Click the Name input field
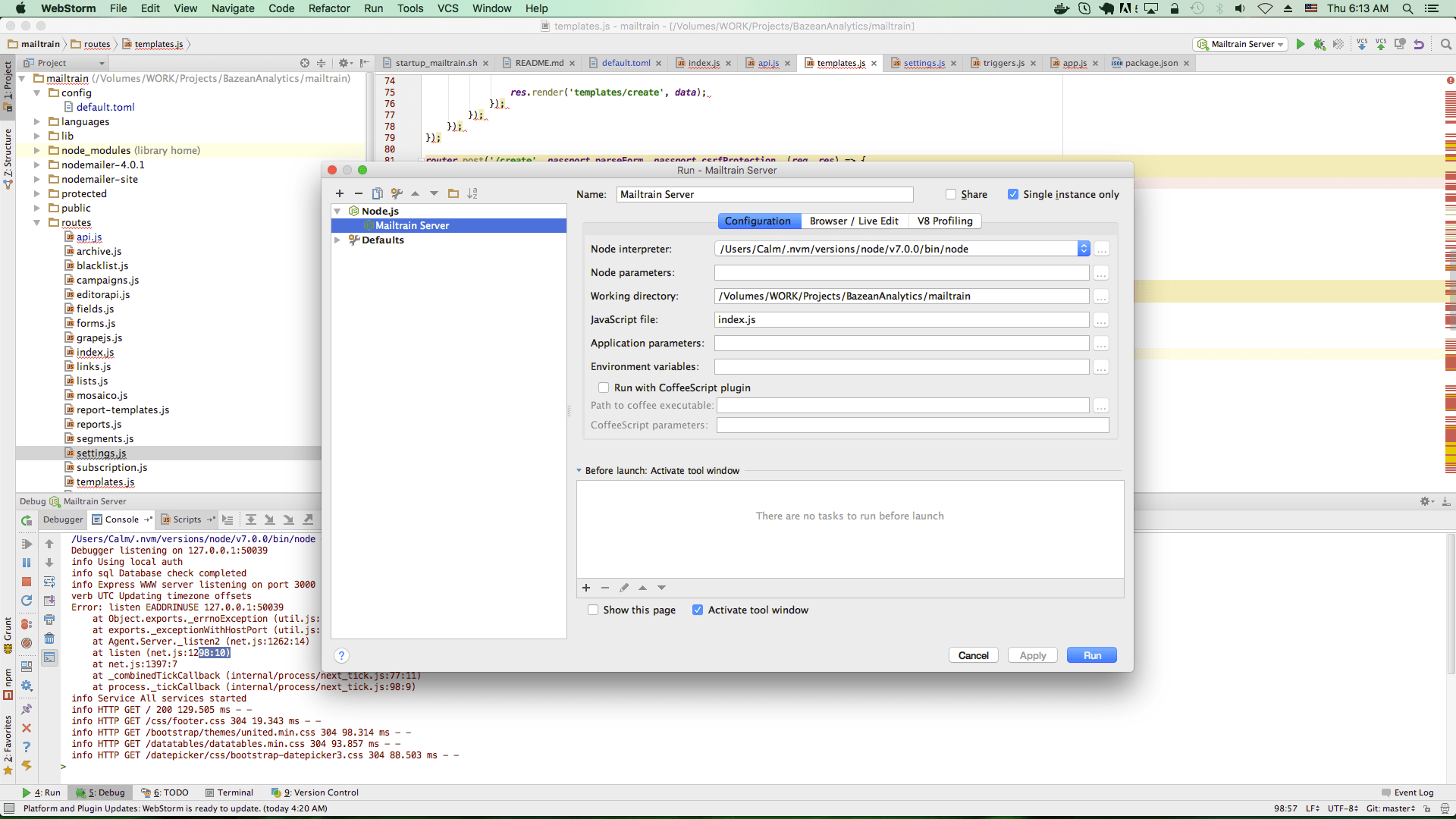1456x819 pixels. click(x=764, y=194)
